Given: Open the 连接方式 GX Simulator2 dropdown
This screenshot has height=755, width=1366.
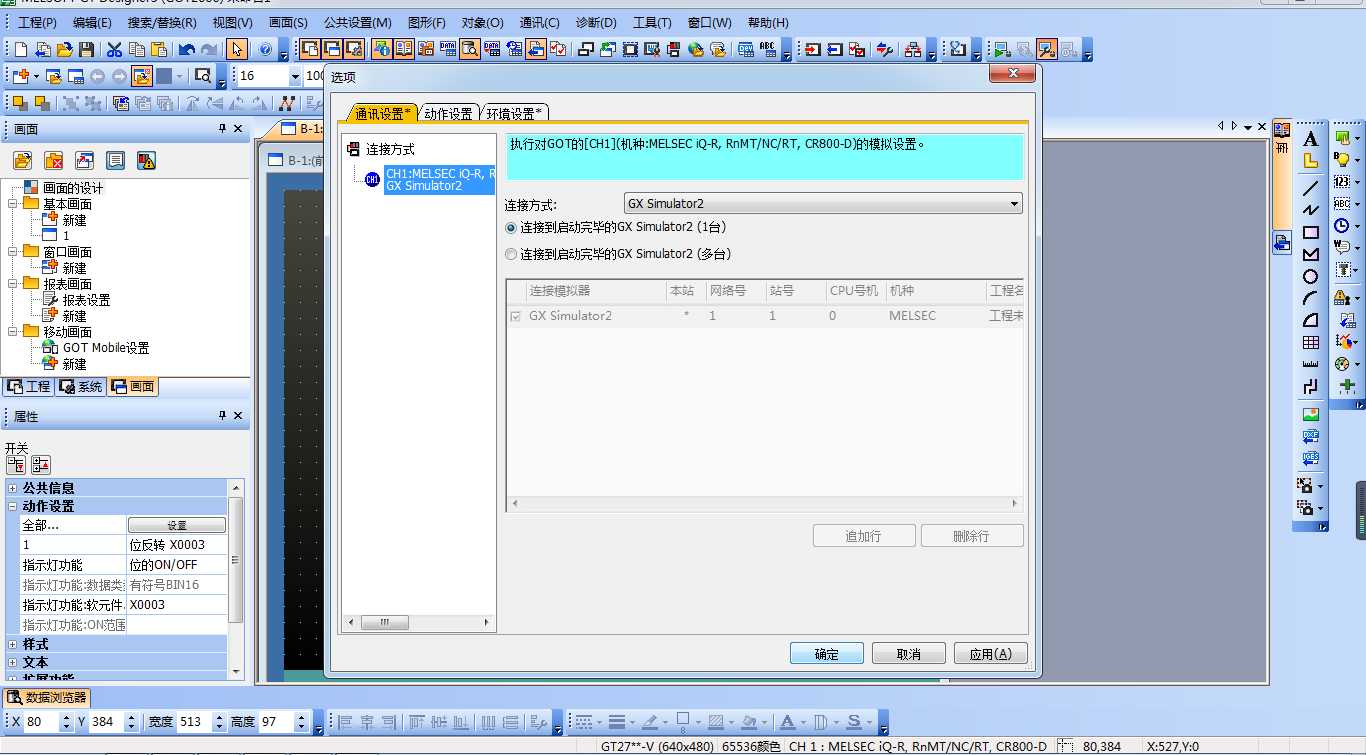Looking at the screenshot, I should click(823, 203).
